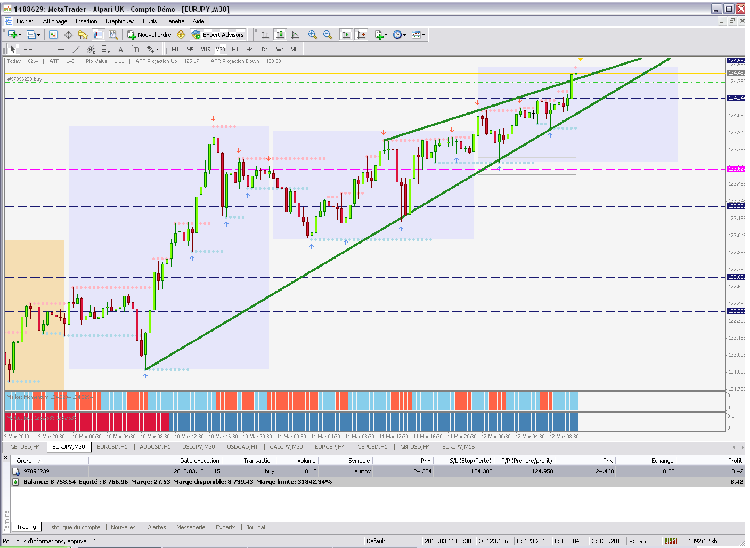Select the text (A) tool
The width and height of the screenshot is (750, 548).
[121, 49]
